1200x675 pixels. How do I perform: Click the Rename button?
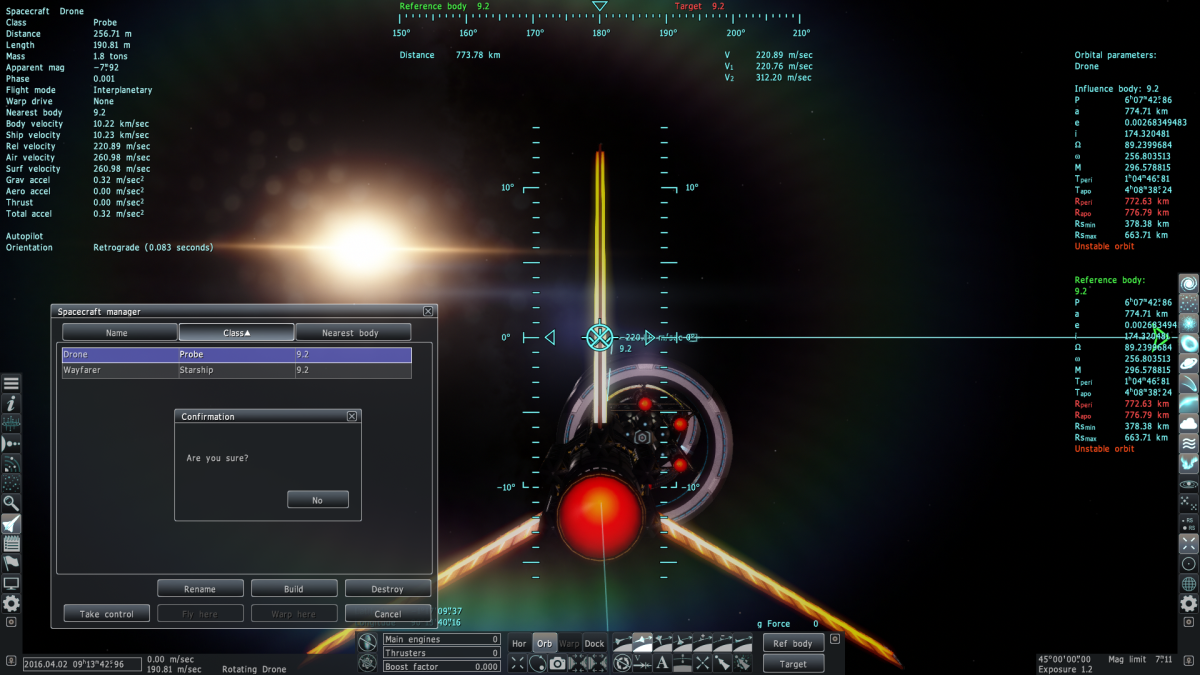coord(200,589)
